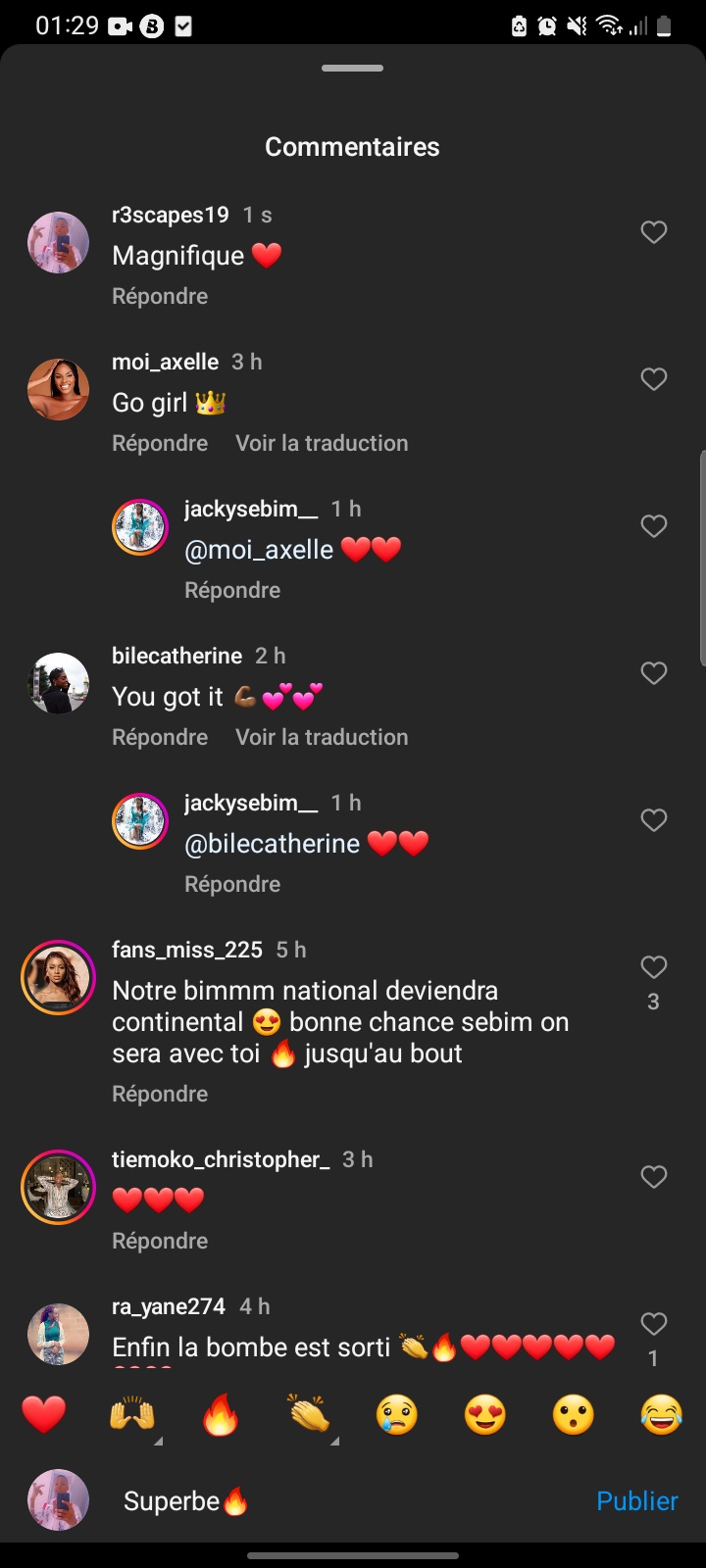706x1568 pixels.
Task: Insert the fire quick emoji
Action: click(x=221, y=1415)
